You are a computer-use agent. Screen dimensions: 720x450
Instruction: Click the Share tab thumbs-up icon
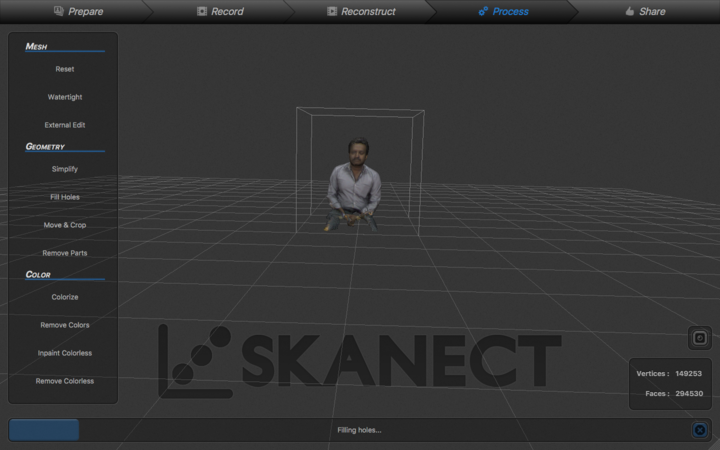point(630,11)
